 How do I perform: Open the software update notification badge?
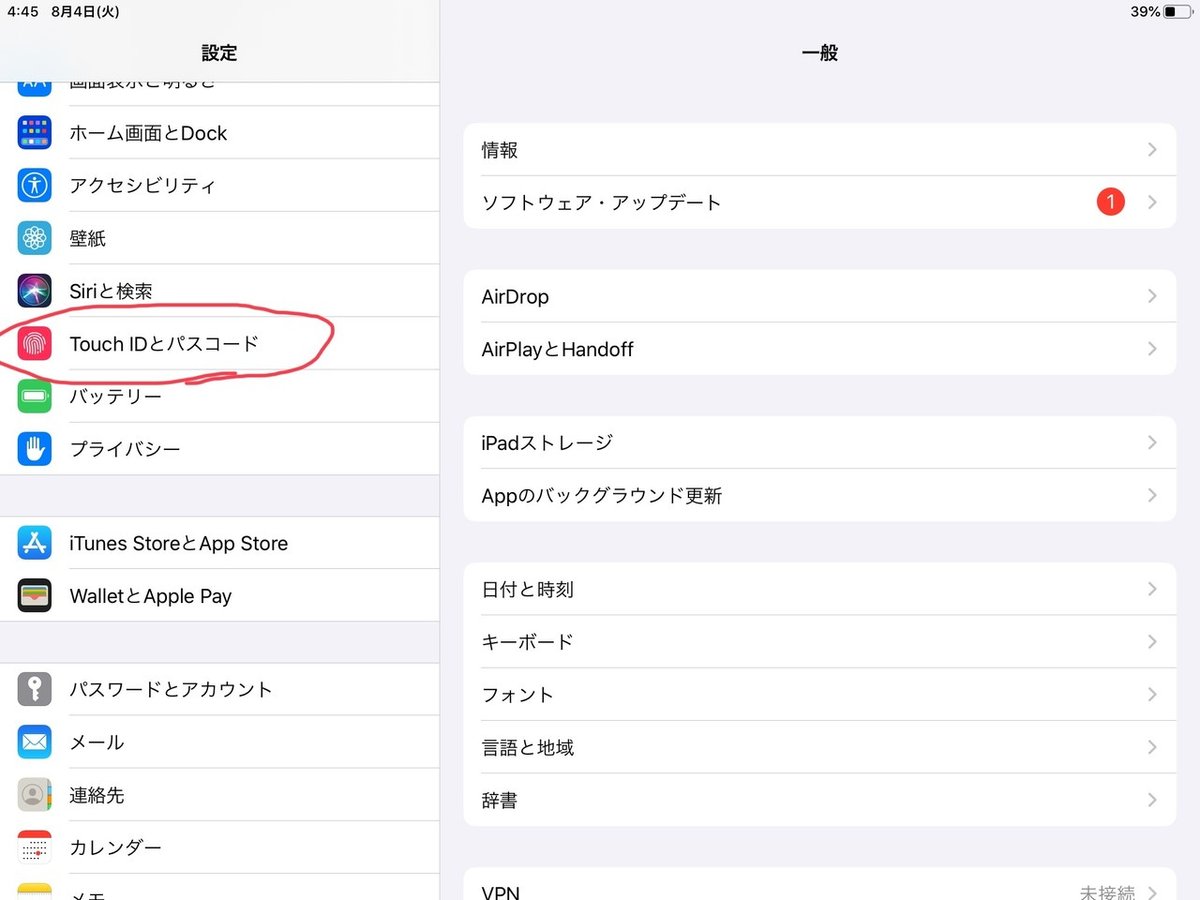pos(1110,202)
